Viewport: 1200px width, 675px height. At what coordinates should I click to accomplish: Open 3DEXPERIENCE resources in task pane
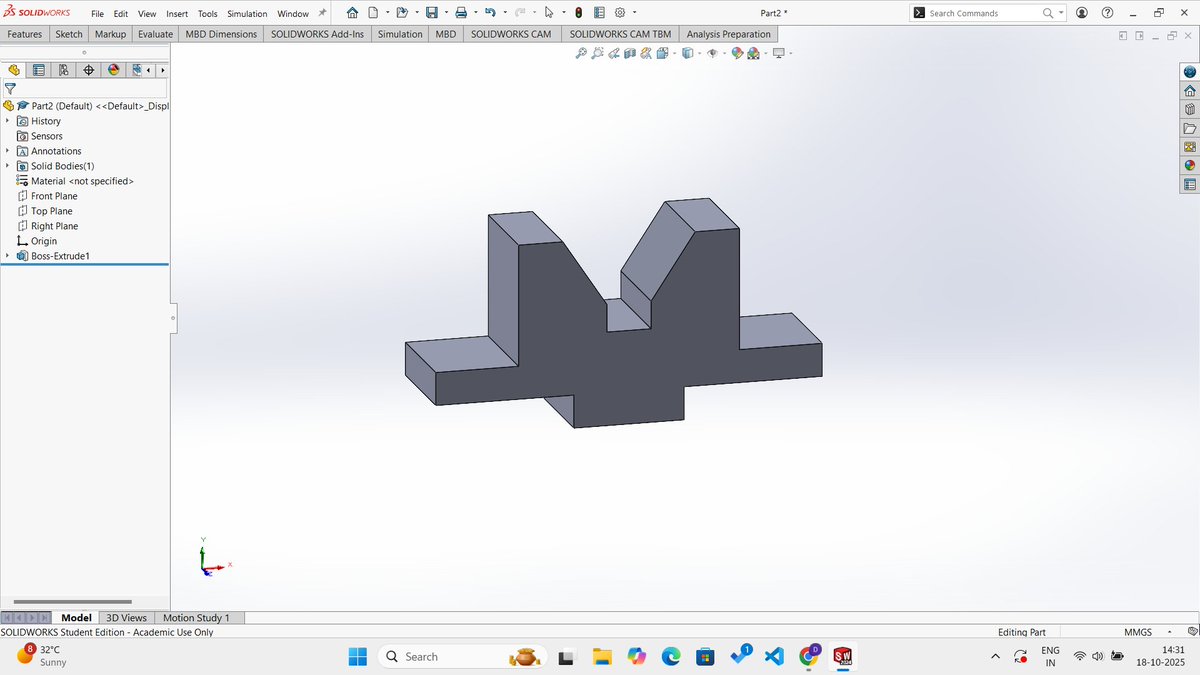[1189, 72]
